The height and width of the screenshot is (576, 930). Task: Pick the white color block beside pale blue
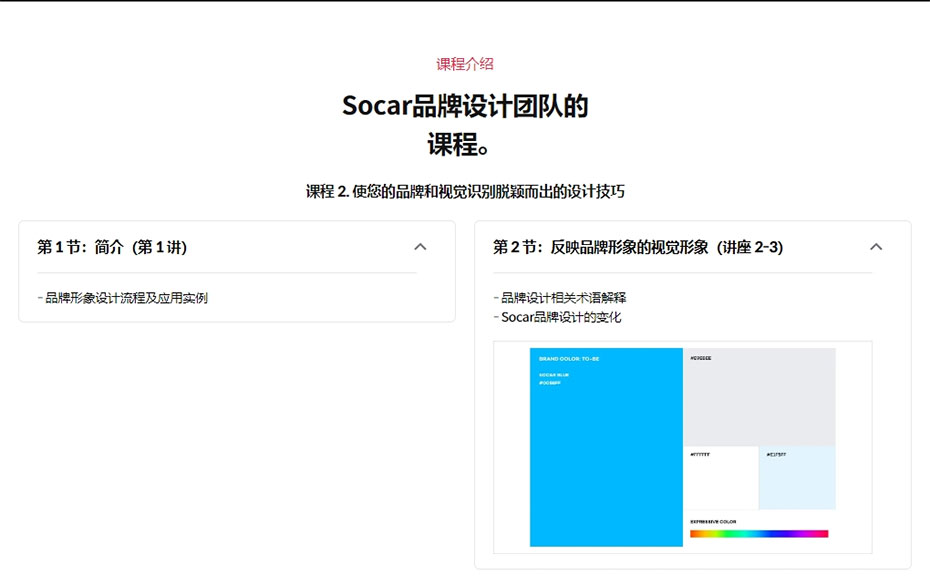point(721,478)
